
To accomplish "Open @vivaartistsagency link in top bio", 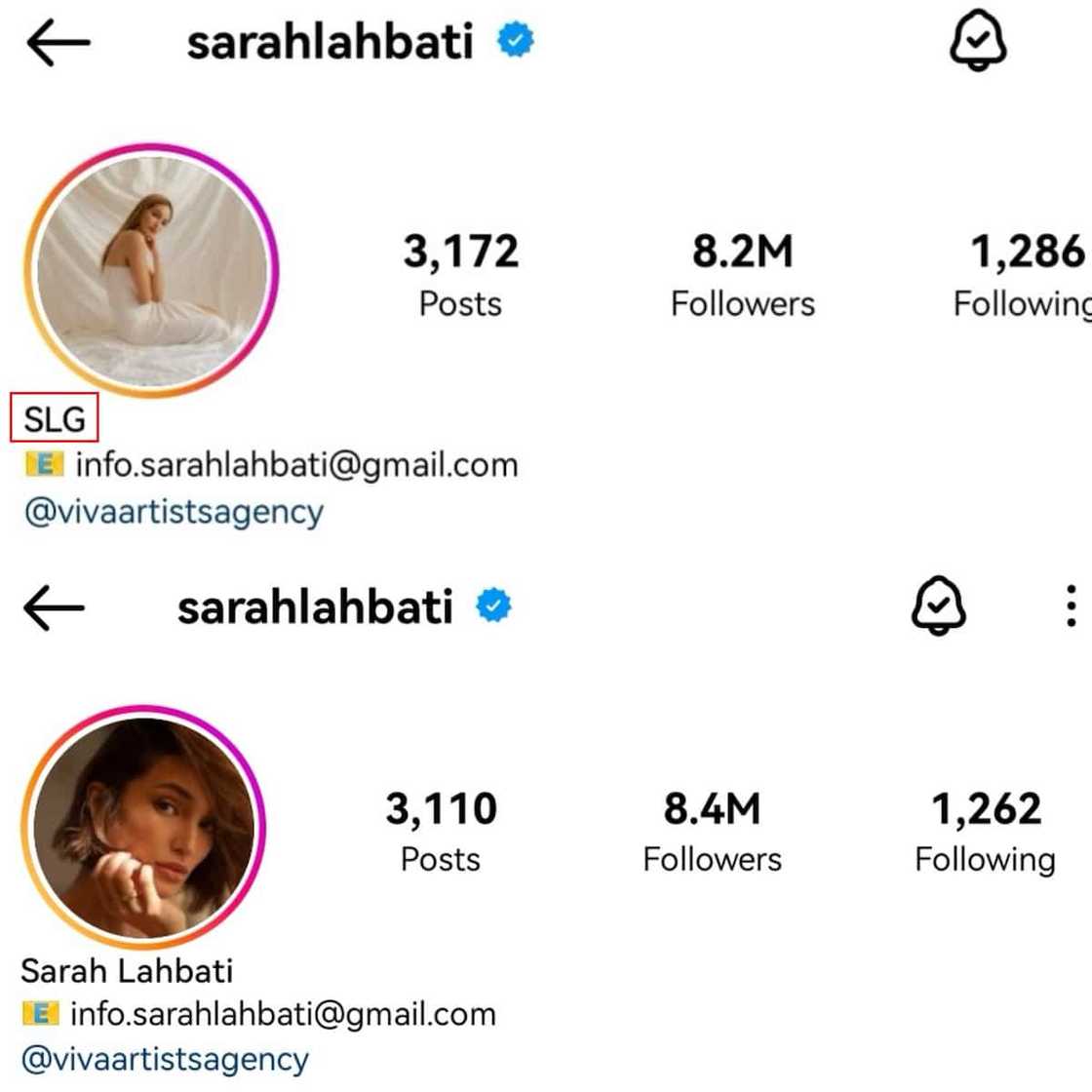I will coord(175,513).
